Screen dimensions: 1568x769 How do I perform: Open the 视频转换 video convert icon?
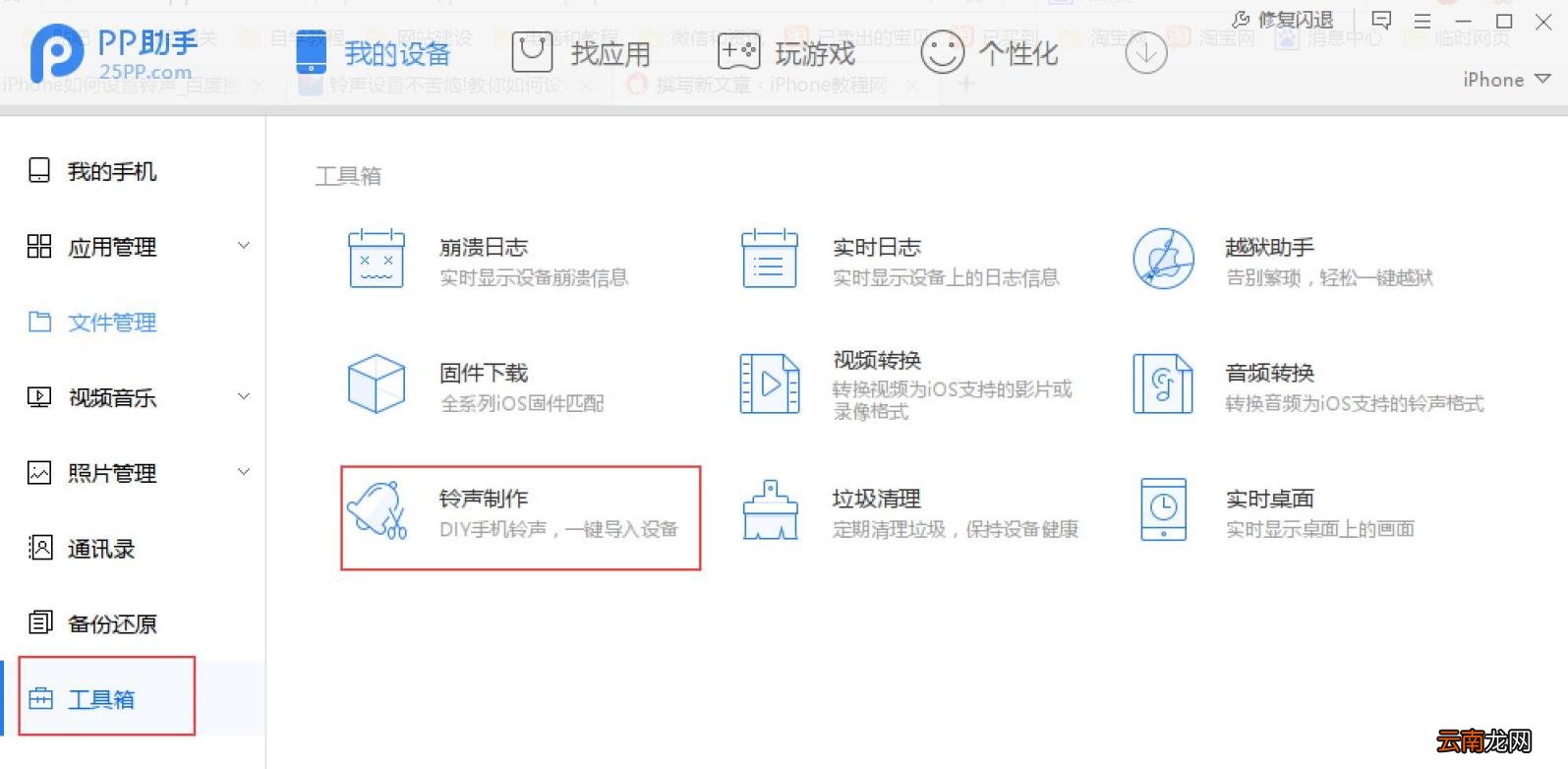coord(769,384)
